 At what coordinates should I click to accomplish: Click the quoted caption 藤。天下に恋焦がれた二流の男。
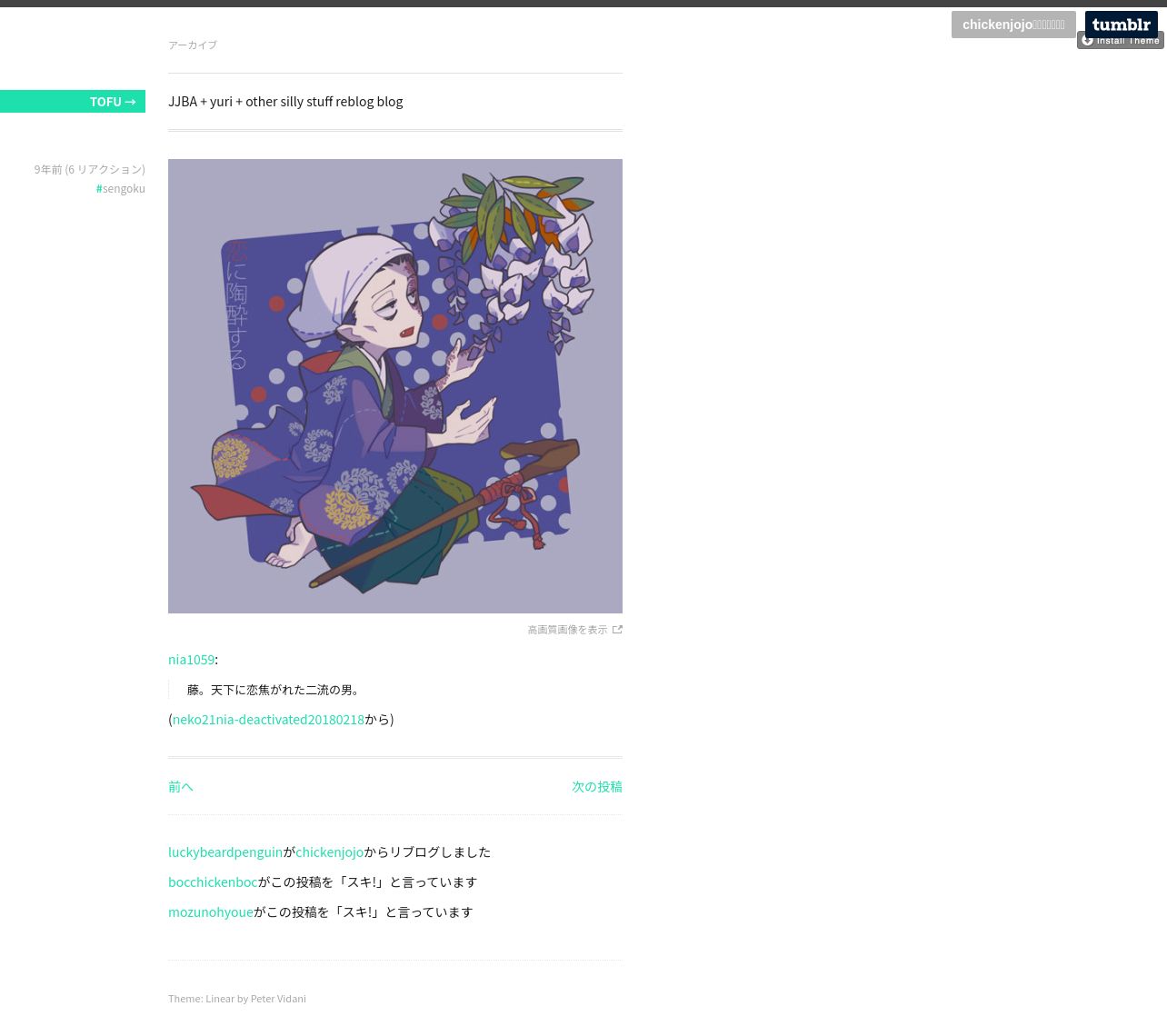[x=275, y=691]
